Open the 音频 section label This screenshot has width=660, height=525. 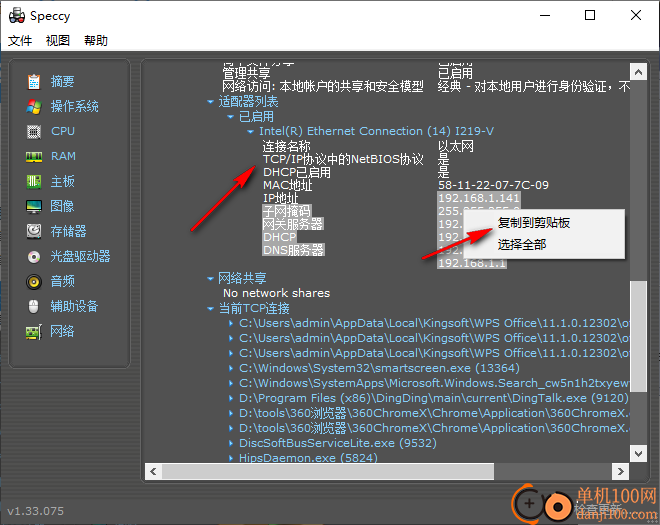[x=62, y=281]
